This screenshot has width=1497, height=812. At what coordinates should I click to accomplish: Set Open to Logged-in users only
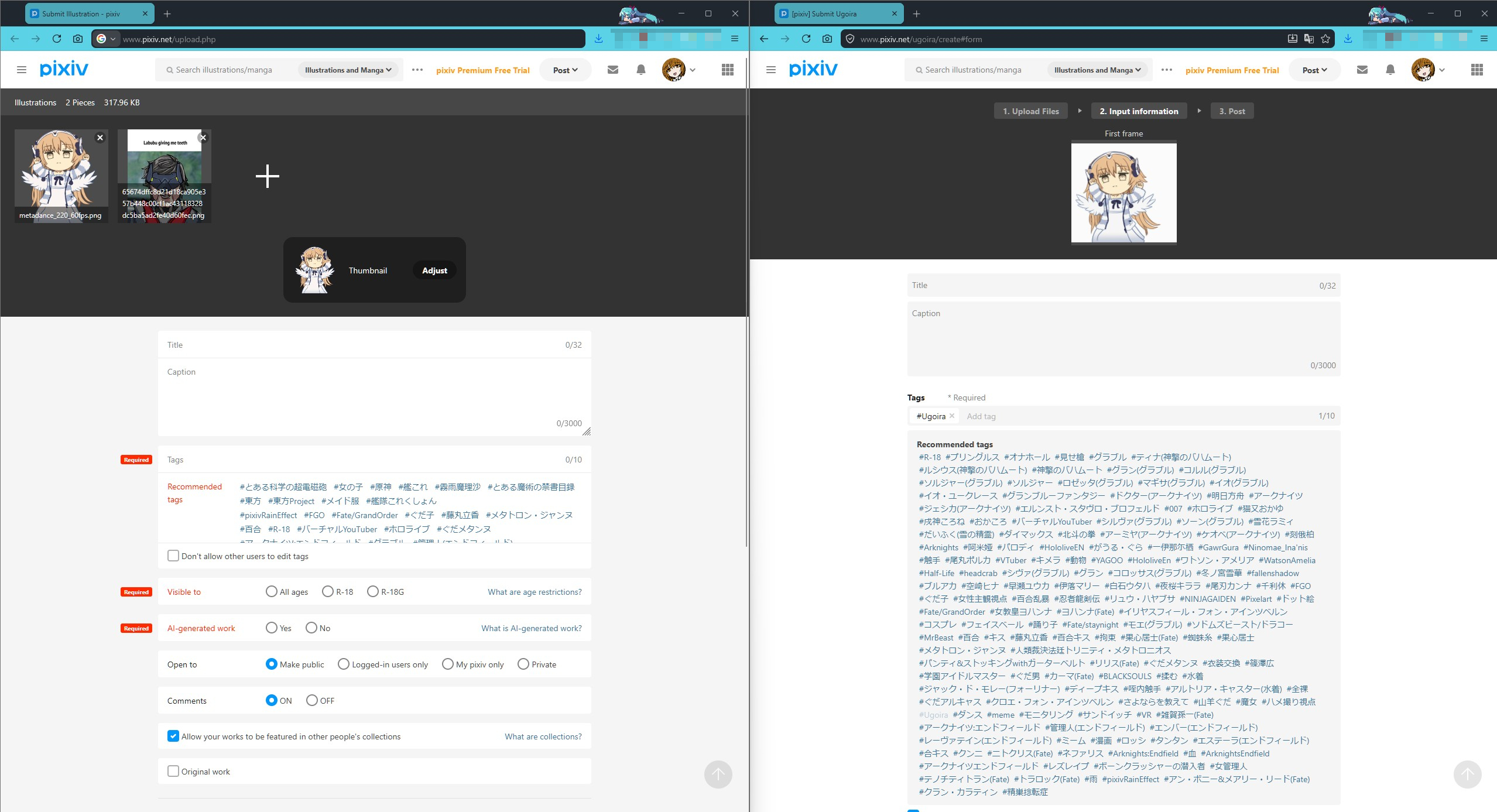pos(344,664)
